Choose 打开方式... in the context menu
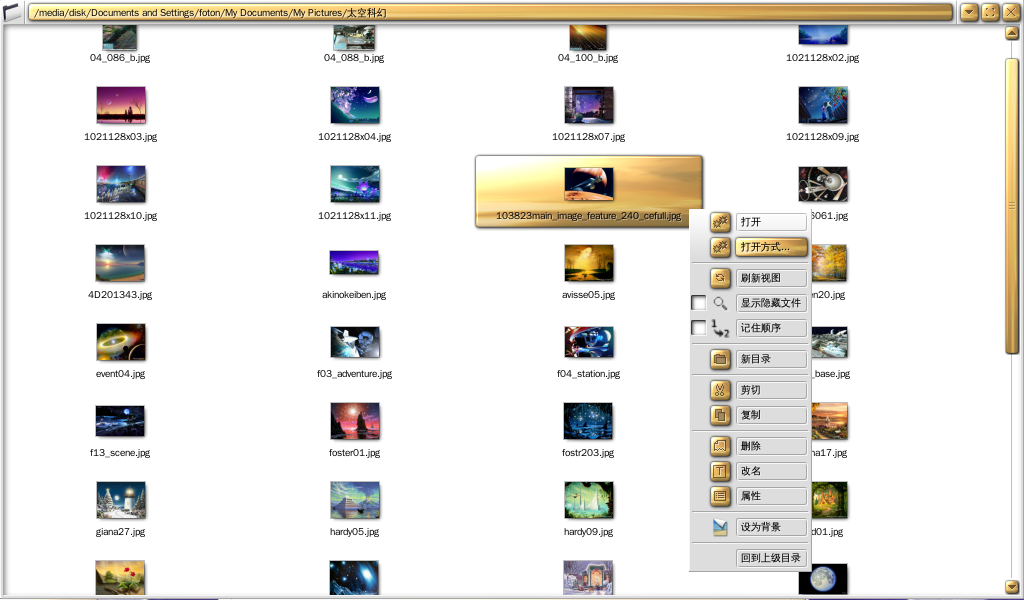The image size is (1024, 600). point(771,247)
